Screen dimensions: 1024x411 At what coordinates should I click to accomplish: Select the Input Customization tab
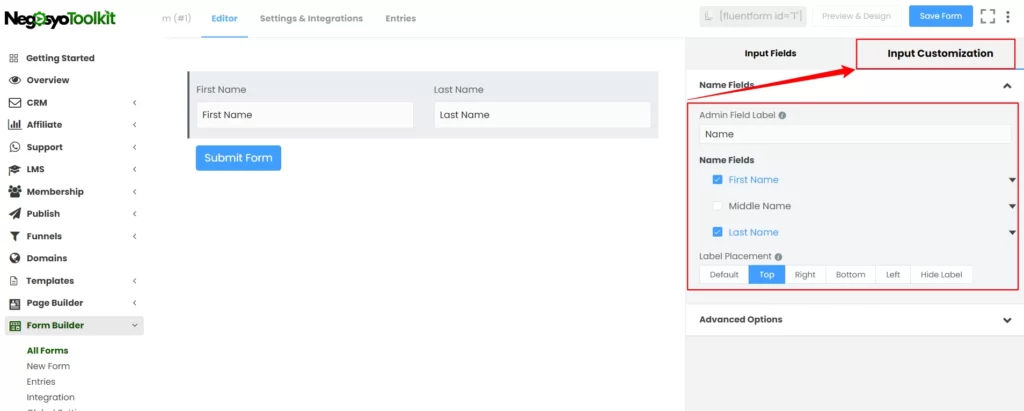point(940,54)
